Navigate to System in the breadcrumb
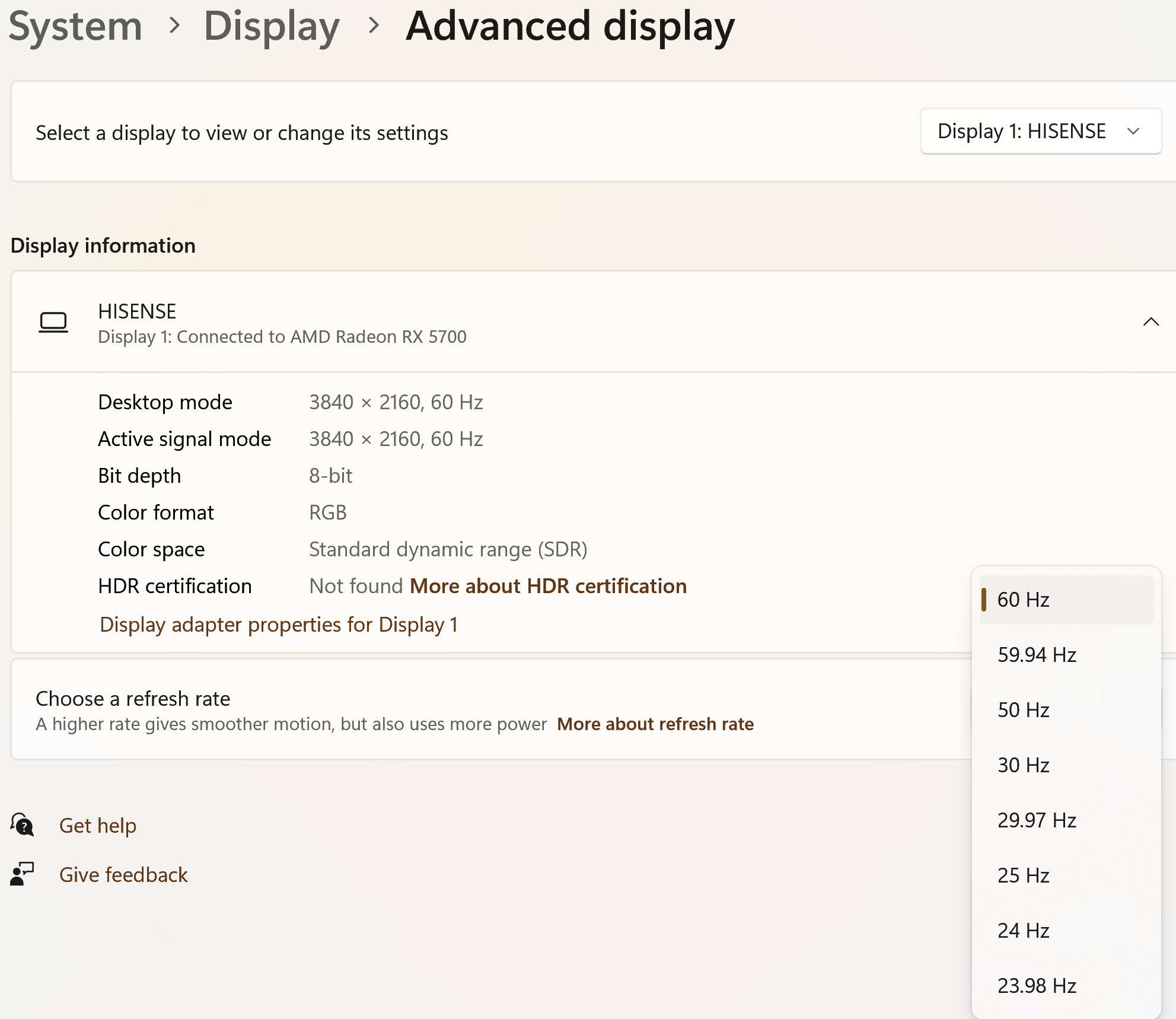1176x1019 pixels. (x=76, y=26)
